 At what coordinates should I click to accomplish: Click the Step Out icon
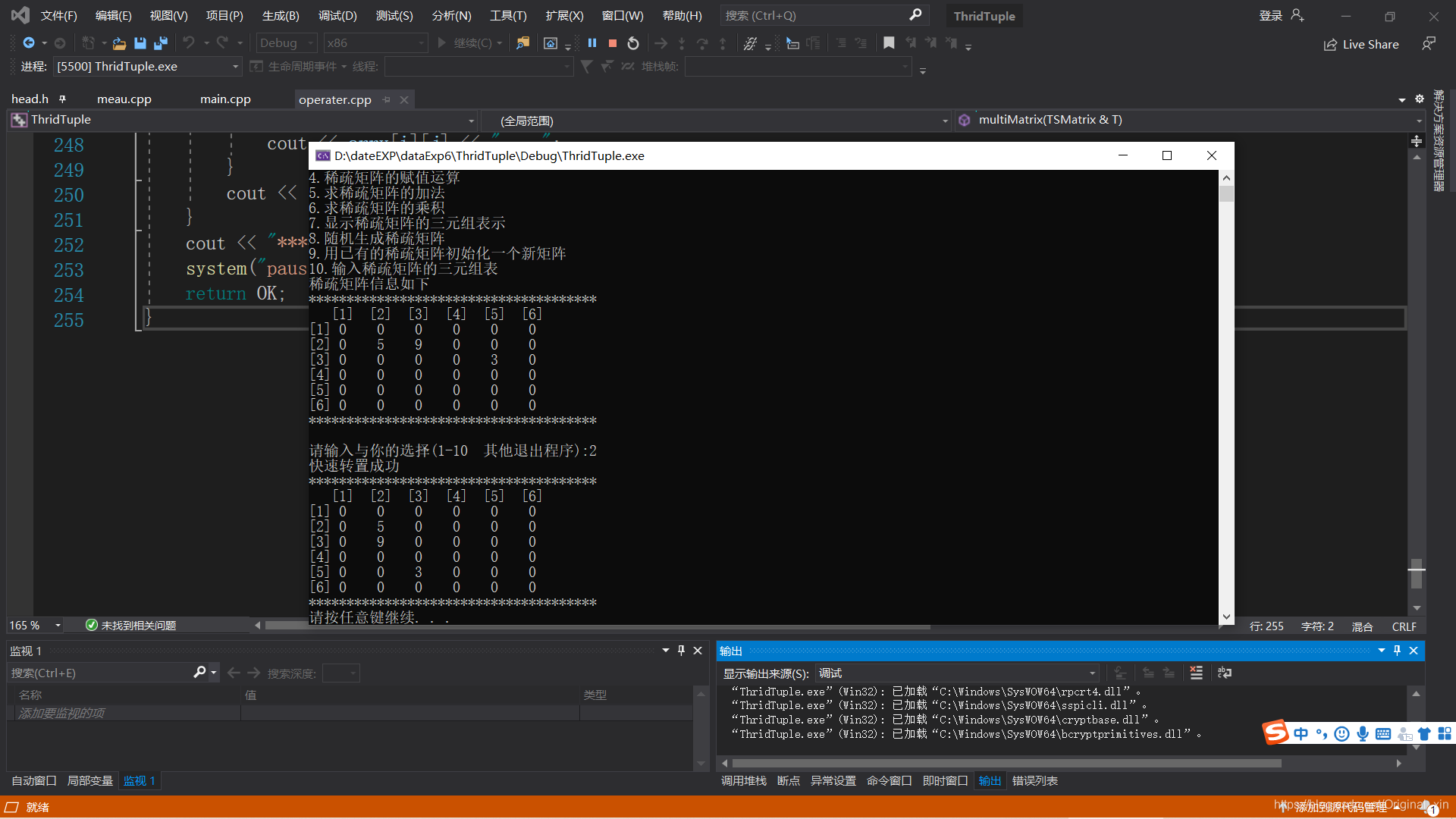[x=723, y=43]
